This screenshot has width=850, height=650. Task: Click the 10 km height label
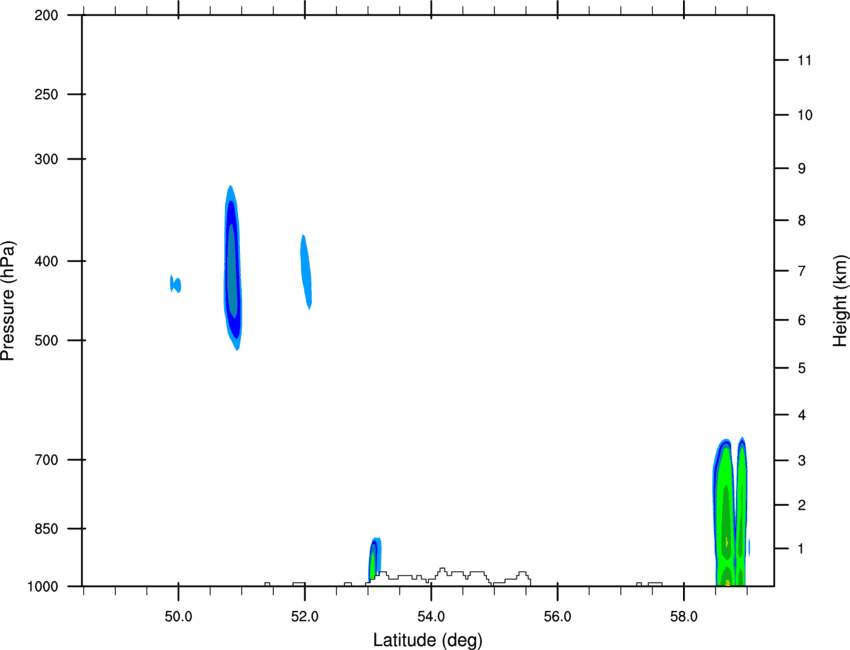click(x=805, y=115)
